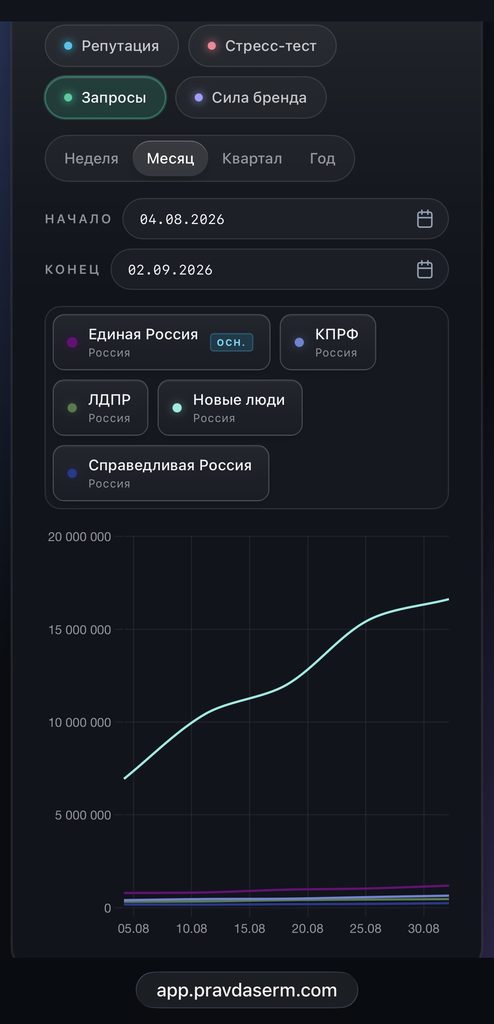
Task: Toggle the Стресс-тест metric chip
Action: [x=263, y=46]
